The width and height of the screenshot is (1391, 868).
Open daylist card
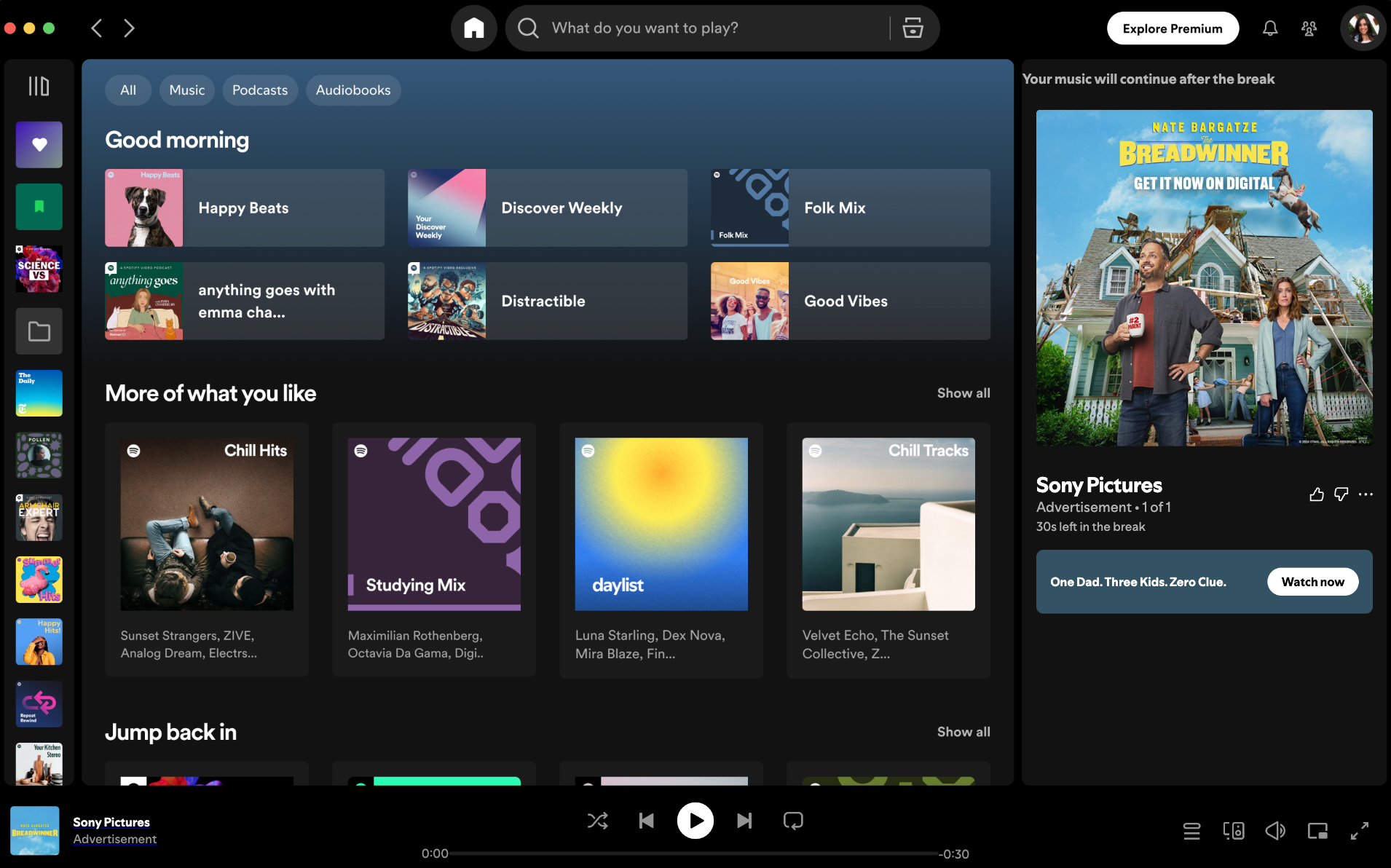click(661, 551)
